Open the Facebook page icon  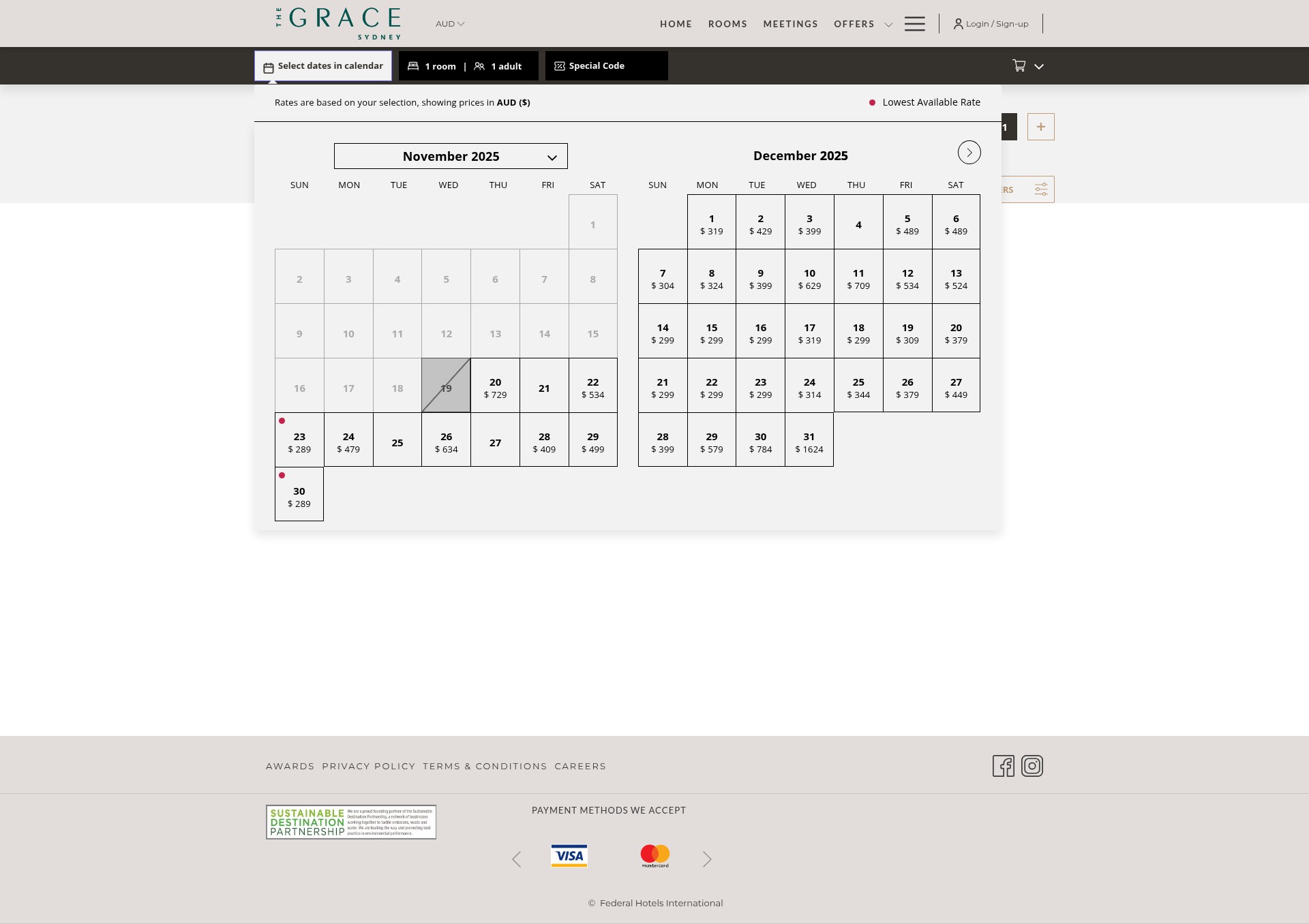pos(1003,766)
